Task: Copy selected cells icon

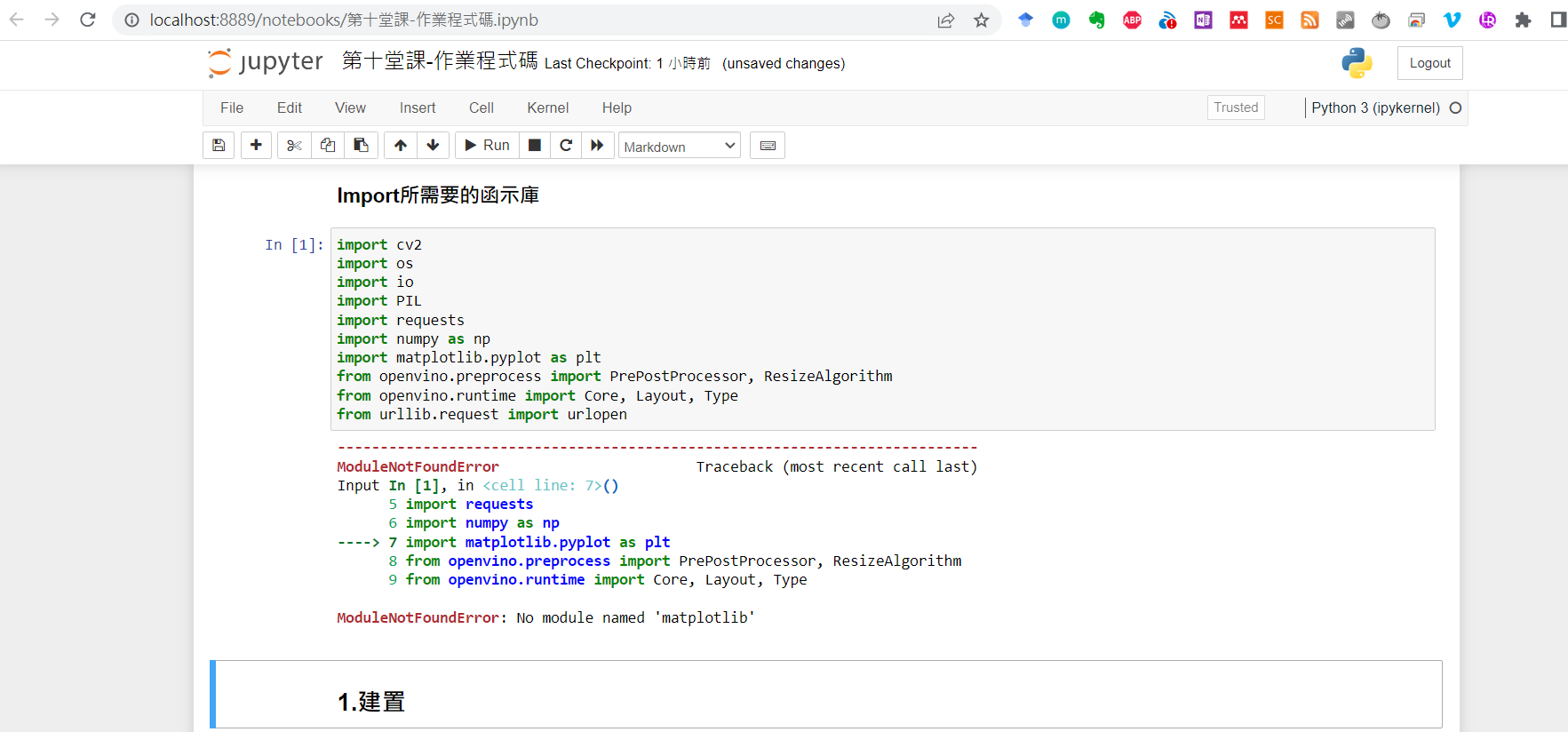Action: click(328, 146)
